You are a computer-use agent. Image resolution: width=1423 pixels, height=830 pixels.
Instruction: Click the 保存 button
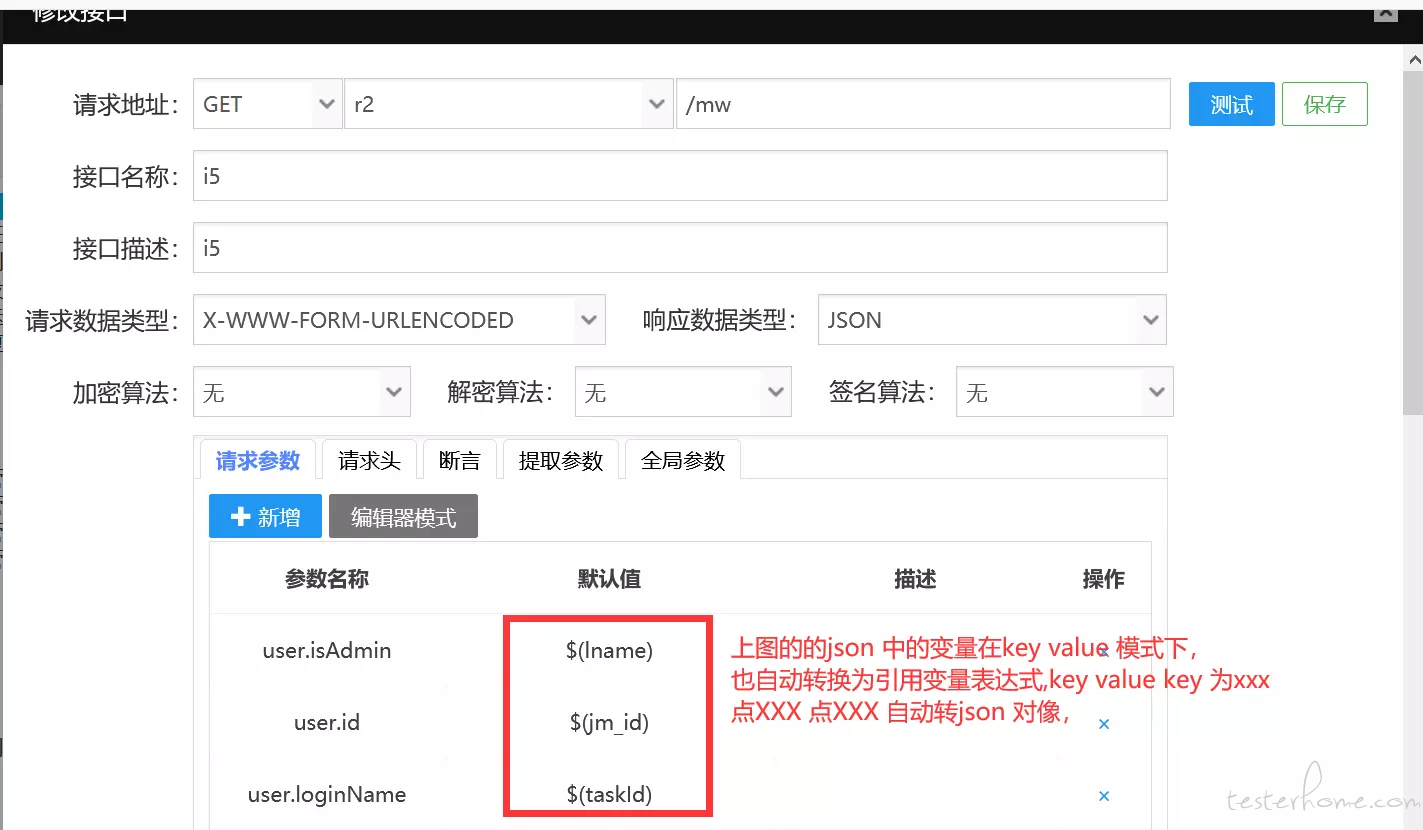pos(1324,104)
